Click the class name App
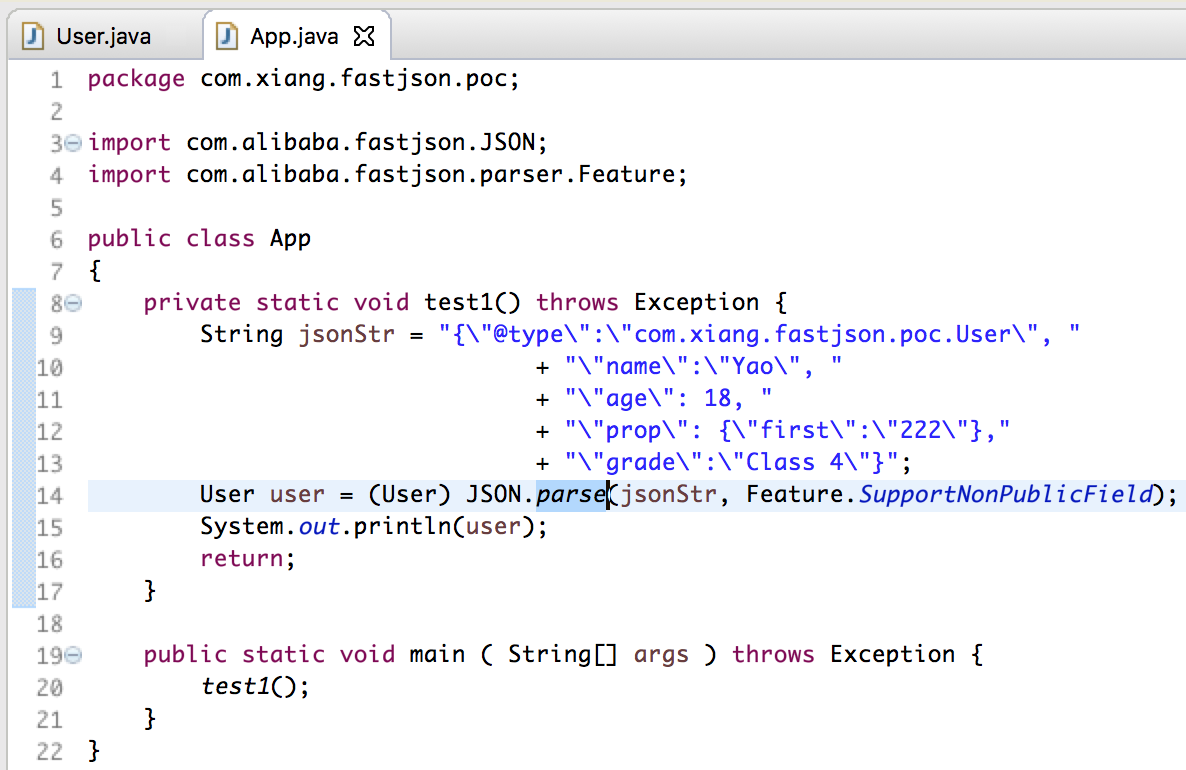Screen dimensions: 1186x770 [290, 239]
